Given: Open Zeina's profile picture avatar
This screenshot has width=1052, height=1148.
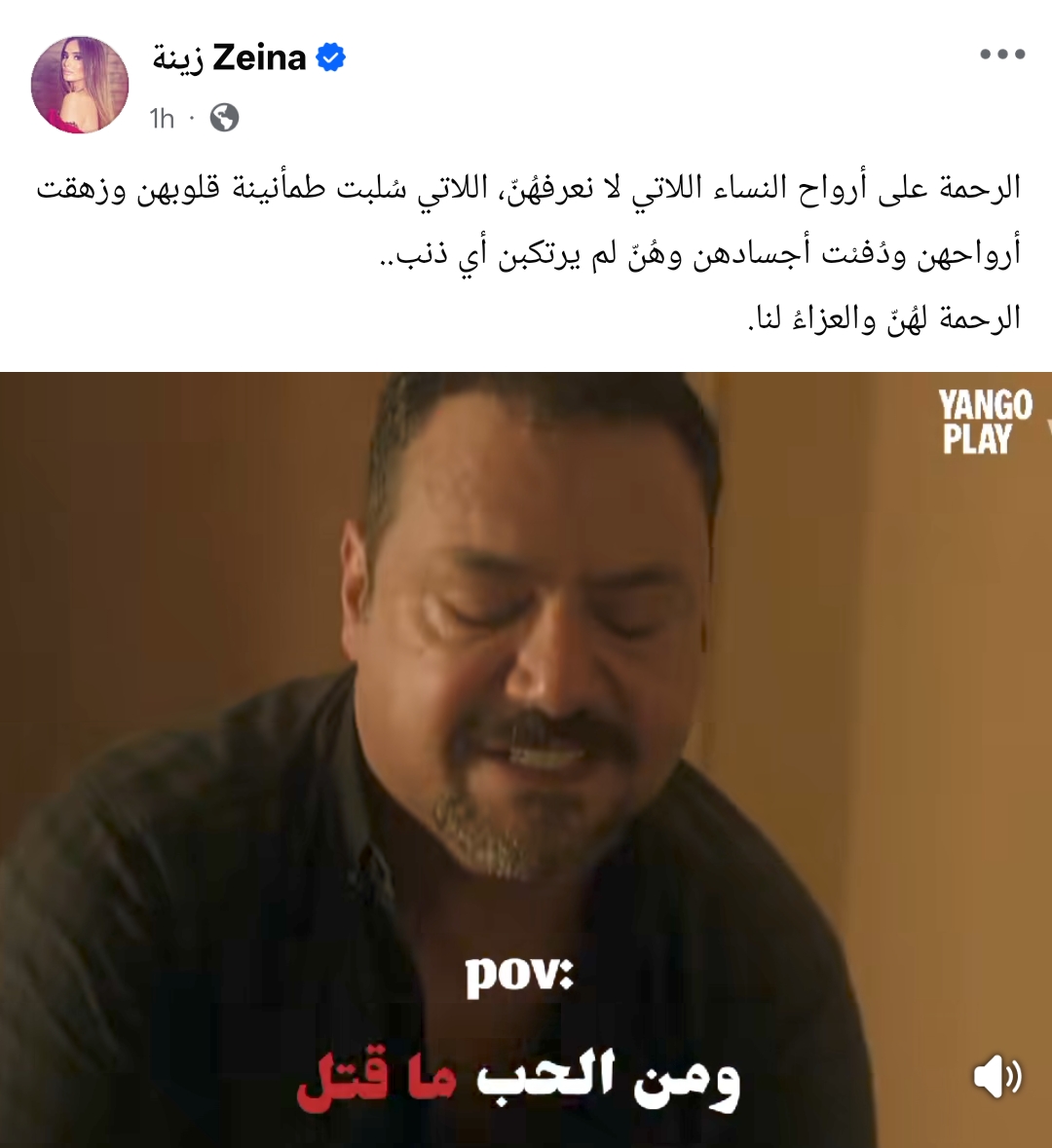Looking at the screenshot, I should pyautogui.click(x=80, y=85).
